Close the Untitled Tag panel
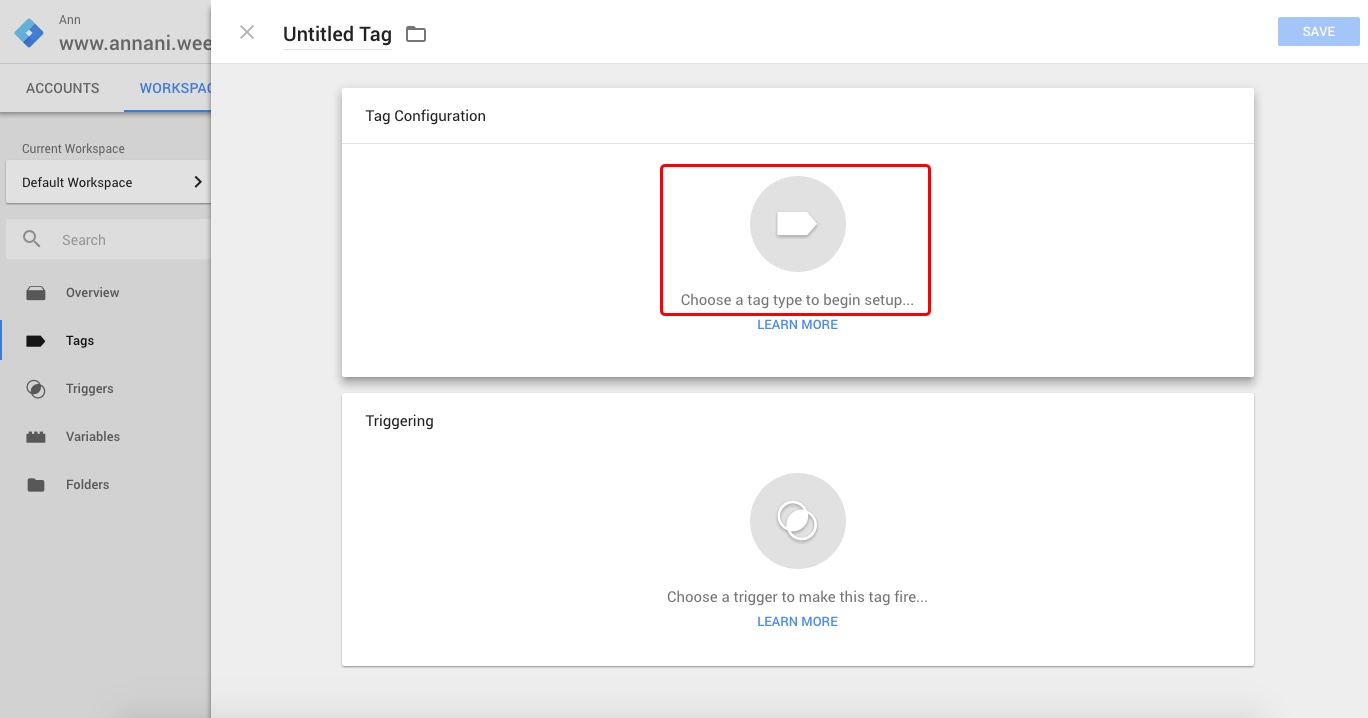 tap(247, 33)
